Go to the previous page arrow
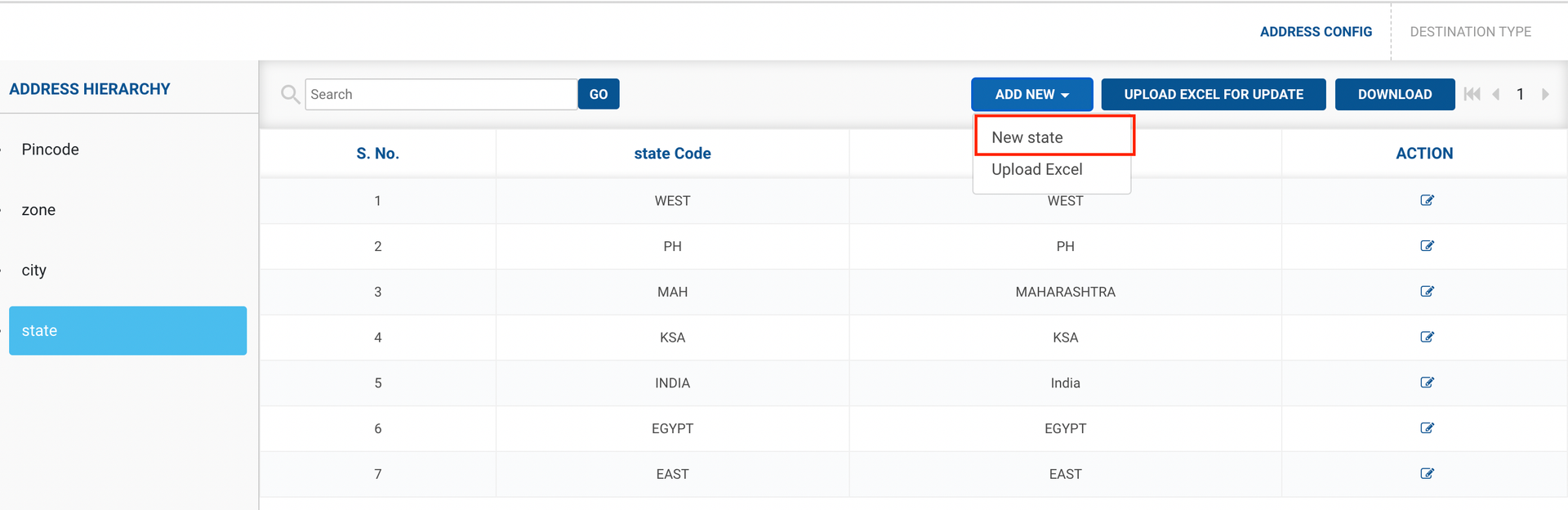Screen dimensions: 1568x510 (x=1496, y=94)
